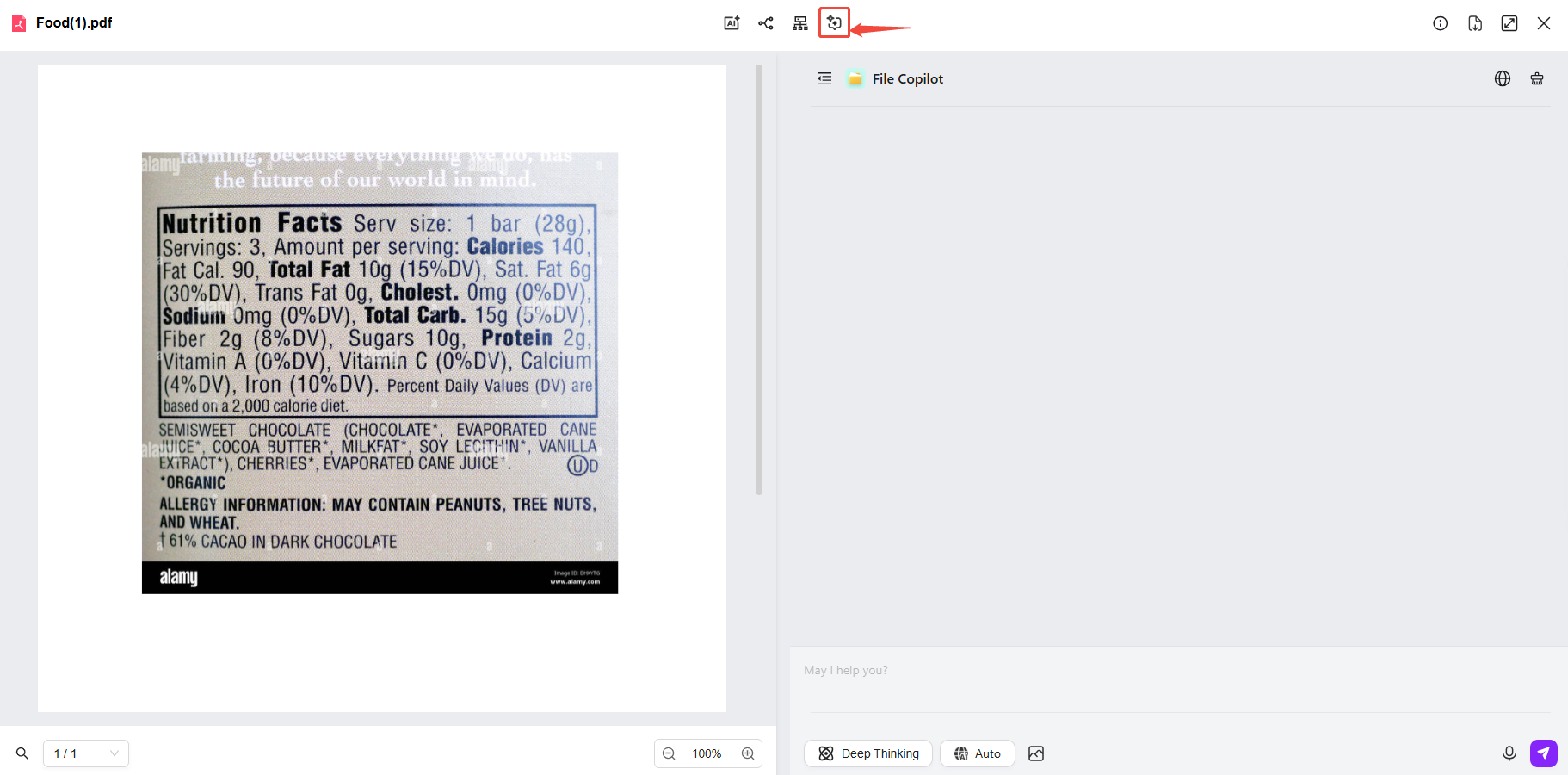Click the AI image tool icon in the top toolbar
The width and height of the screenshot is (1568, 775).
[x=732, y=23]
